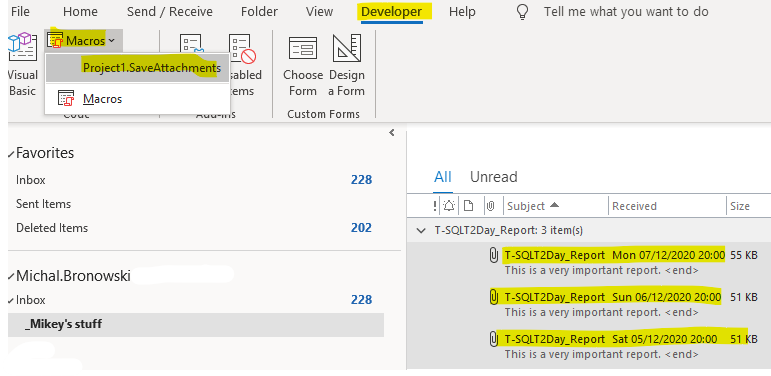The height and width of the screenshot is (376, 771).
Task: Open the File menu
Action: click(x=20, y=11)
